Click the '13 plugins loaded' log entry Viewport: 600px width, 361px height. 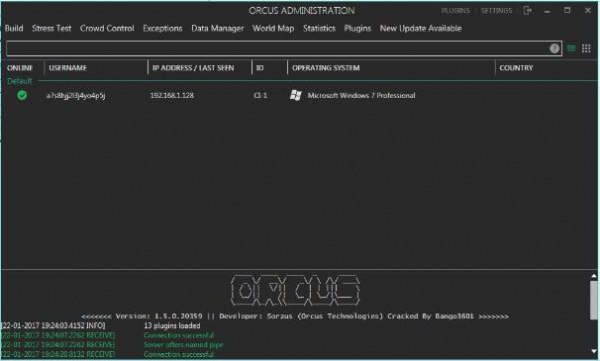[172, 326]
